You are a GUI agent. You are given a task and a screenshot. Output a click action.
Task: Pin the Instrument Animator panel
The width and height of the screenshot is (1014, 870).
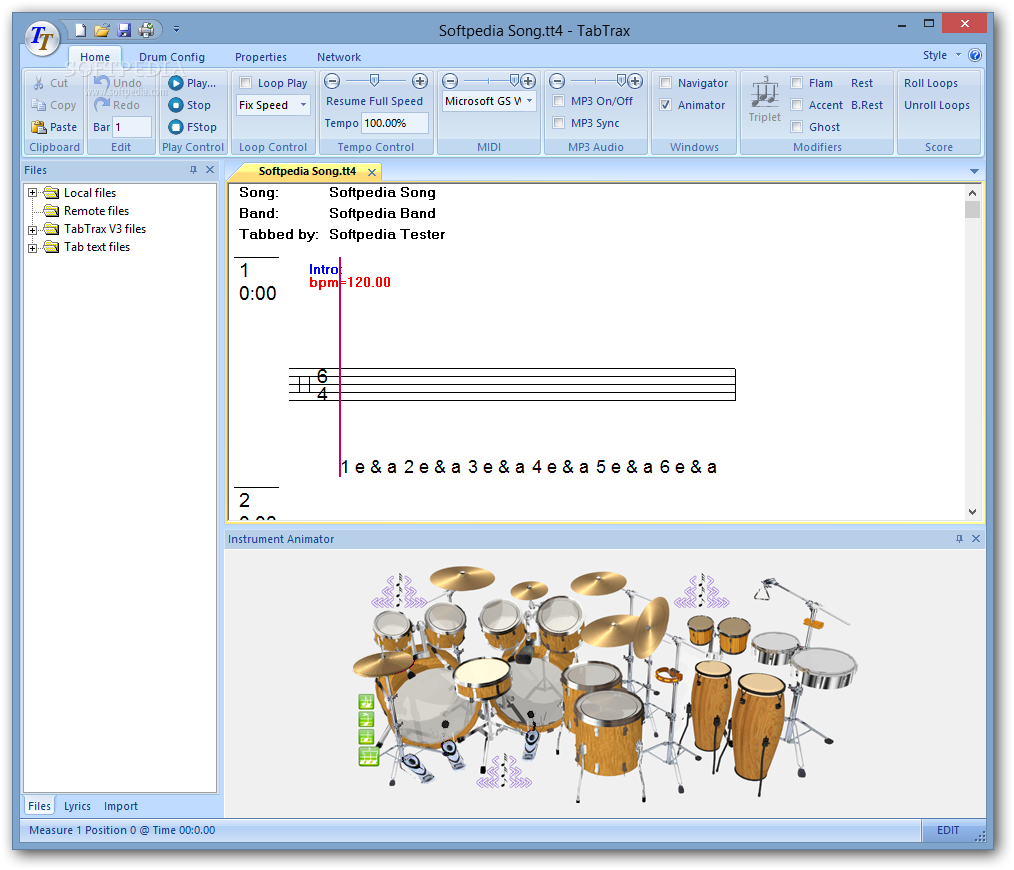click(959, 538)
